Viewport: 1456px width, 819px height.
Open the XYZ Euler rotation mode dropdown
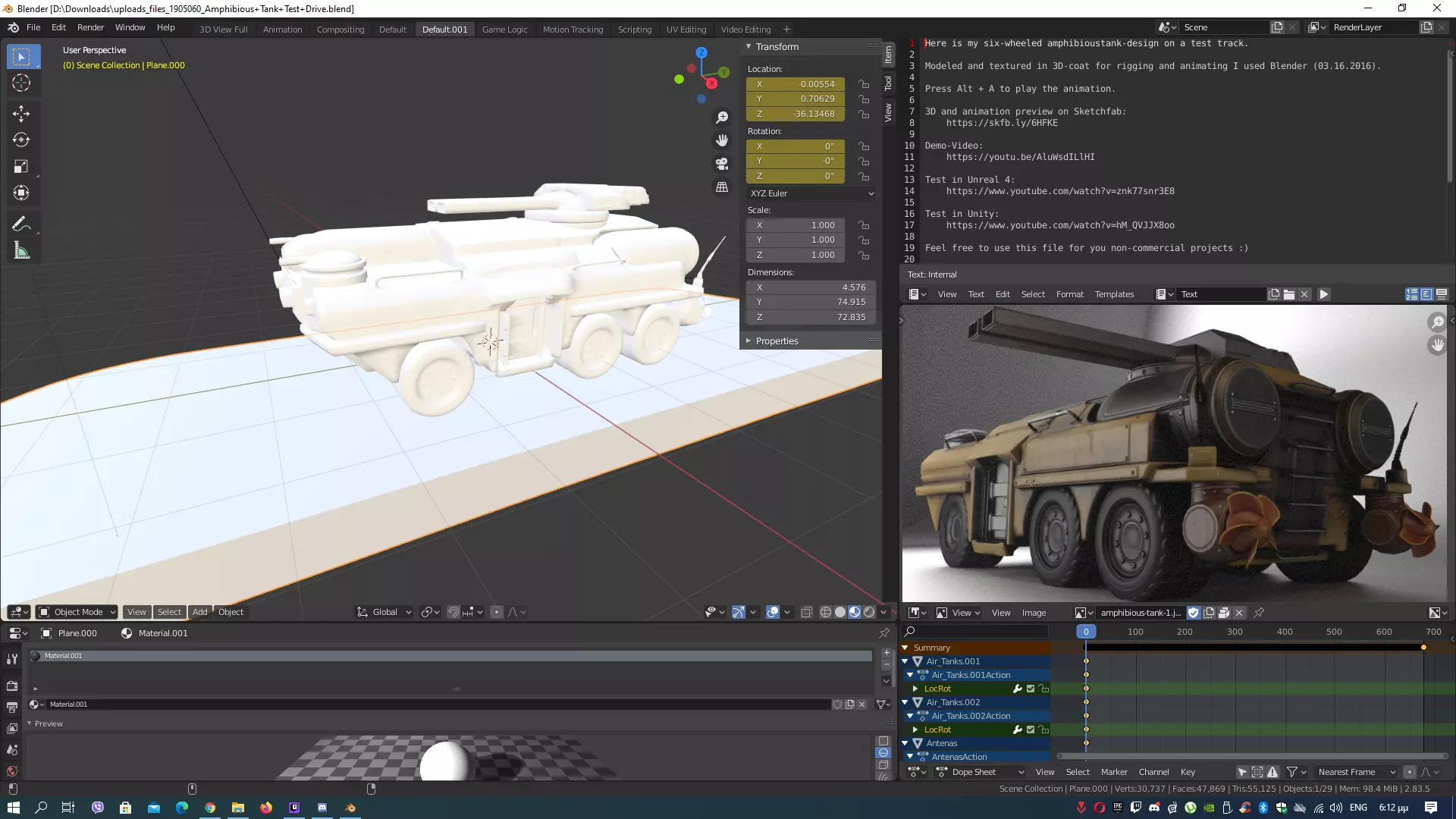(x=811, y=193)
